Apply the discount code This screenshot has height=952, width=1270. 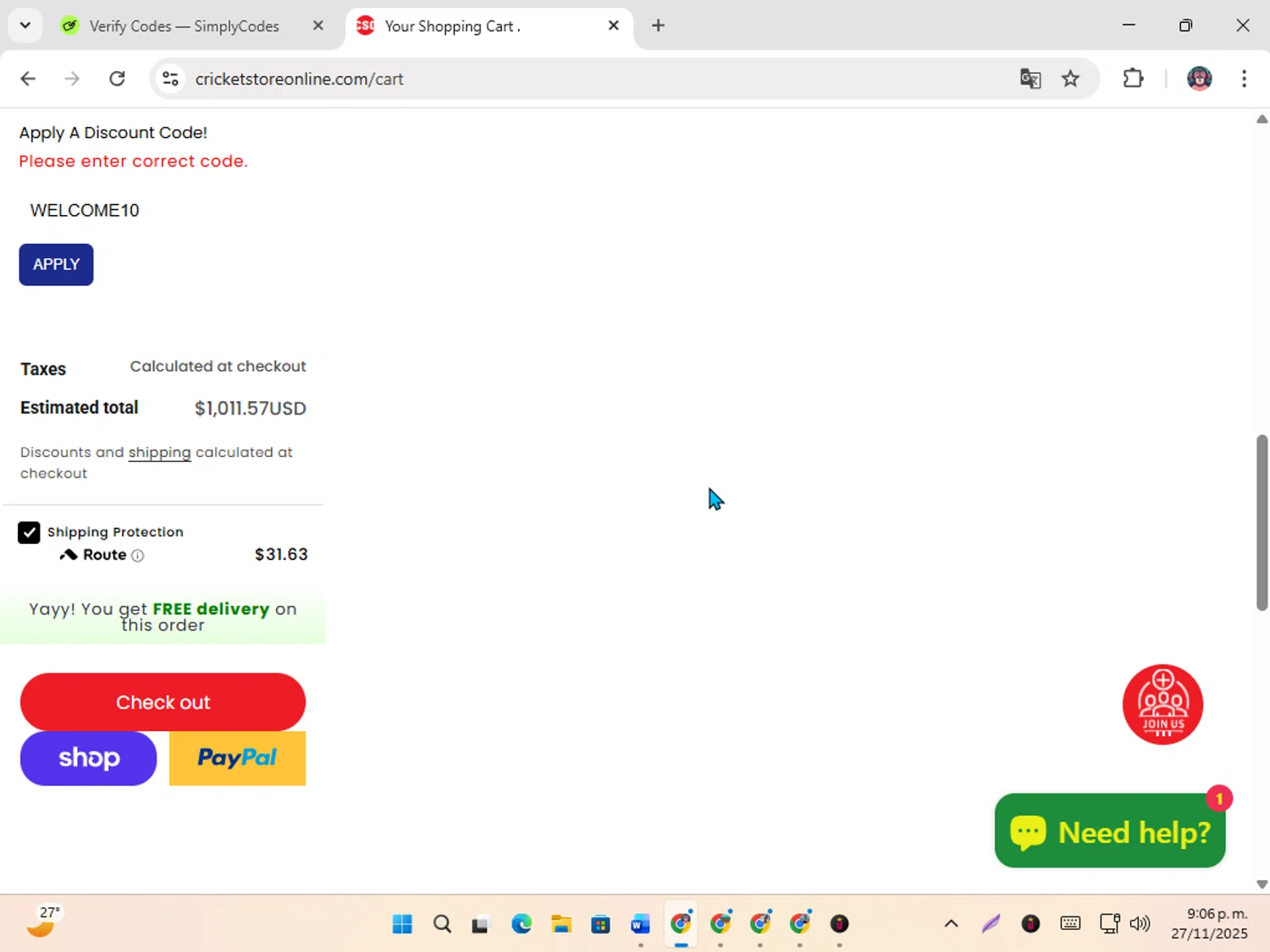[56, 265]
